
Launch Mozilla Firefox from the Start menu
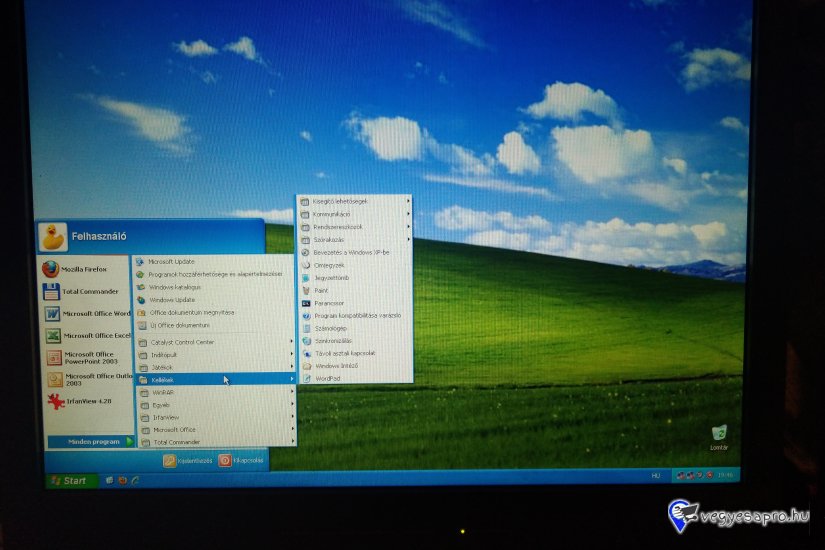[x=84, y=269]
